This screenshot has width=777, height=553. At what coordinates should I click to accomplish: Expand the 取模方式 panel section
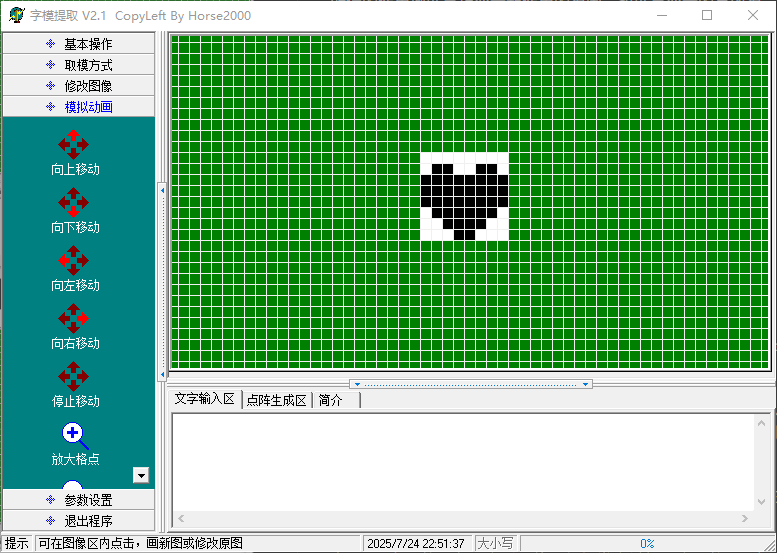pos(79,65)
